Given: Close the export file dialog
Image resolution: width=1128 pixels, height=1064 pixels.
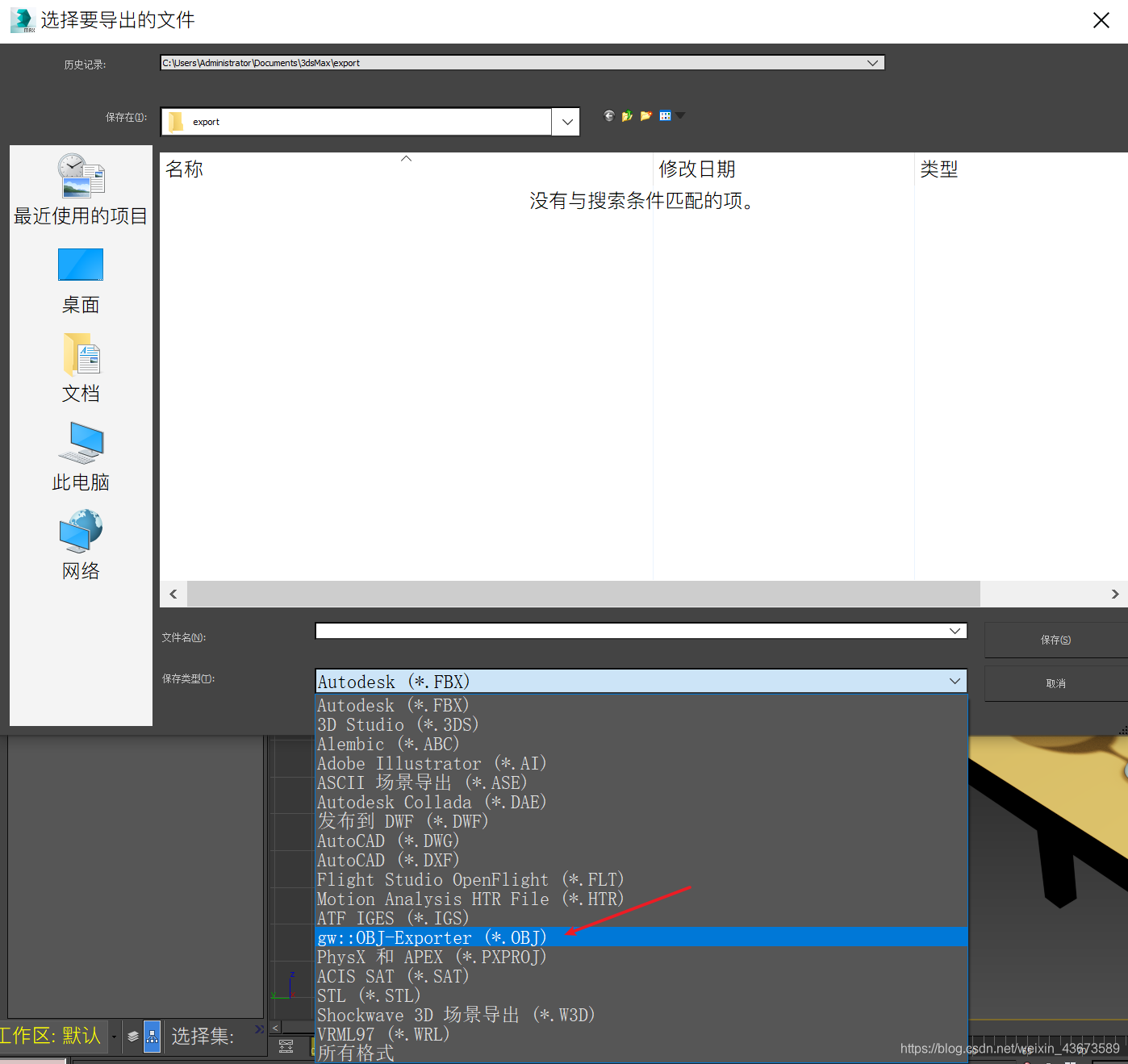Looking at the screenshot, I should pos(1101,20).
